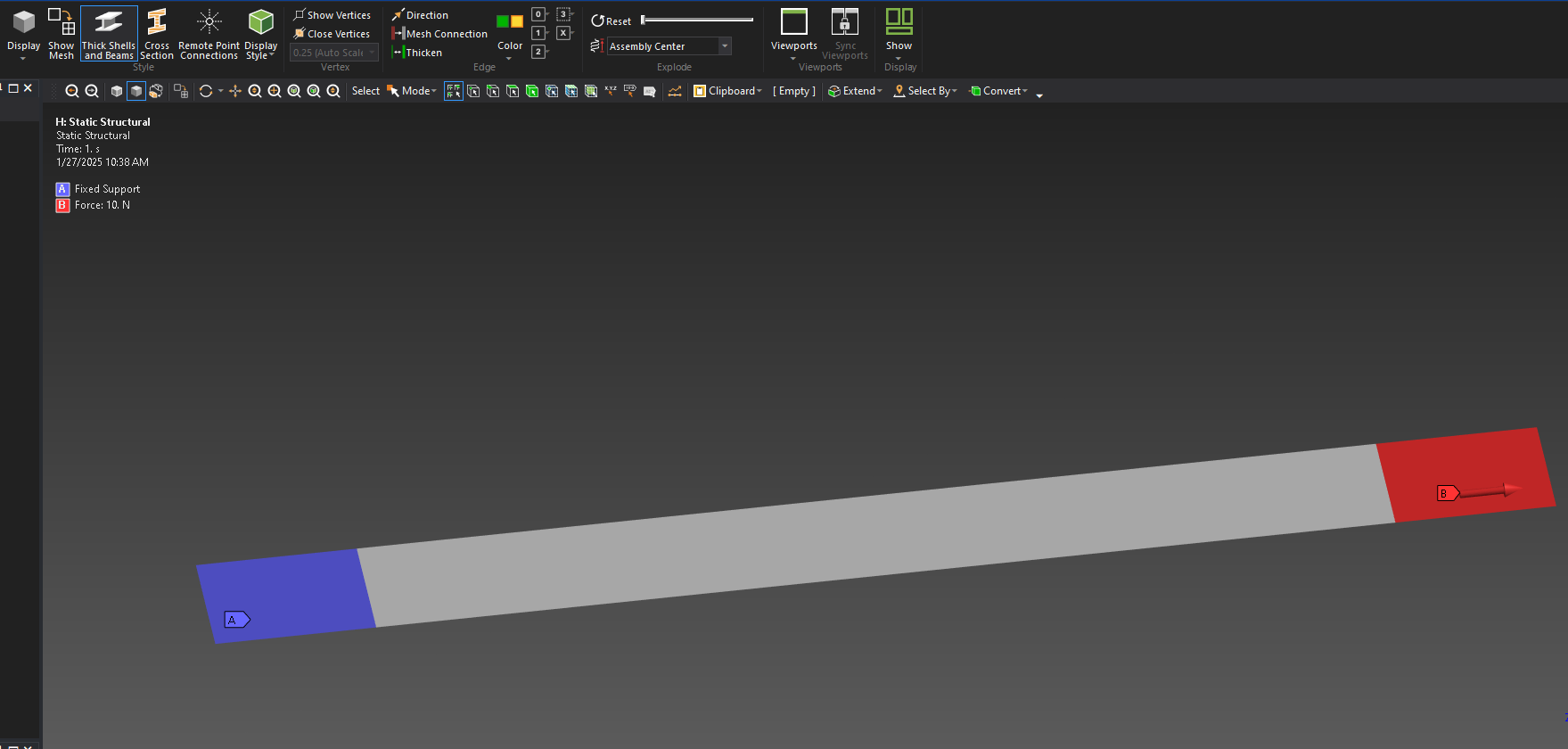Click the Explode view slider

(697, 20)
